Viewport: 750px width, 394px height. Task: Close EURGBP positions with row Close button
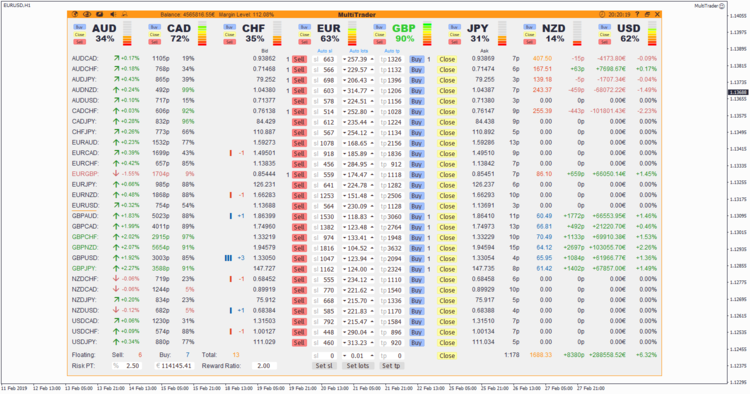tap(447, 175)
